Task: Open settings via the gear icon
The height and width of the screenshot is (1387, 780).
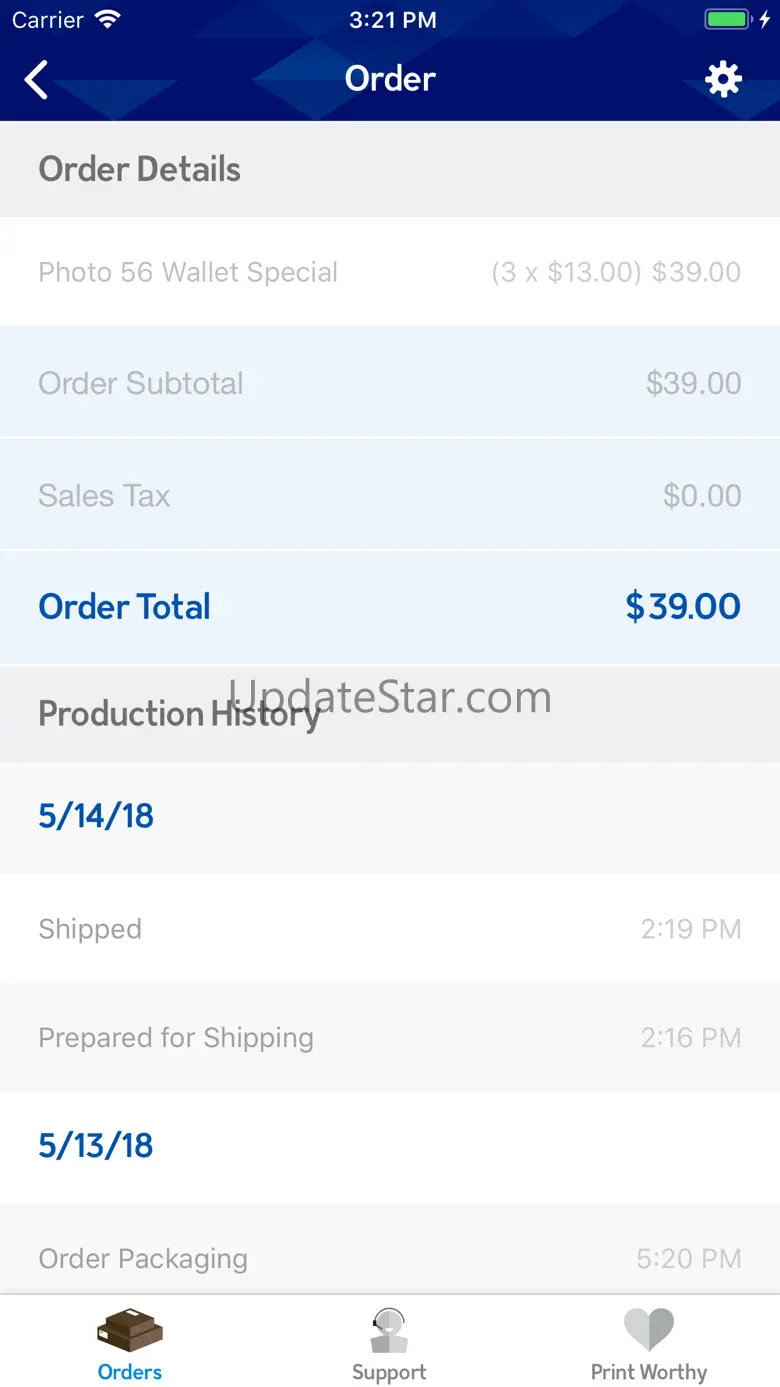Action: point(723,79)
